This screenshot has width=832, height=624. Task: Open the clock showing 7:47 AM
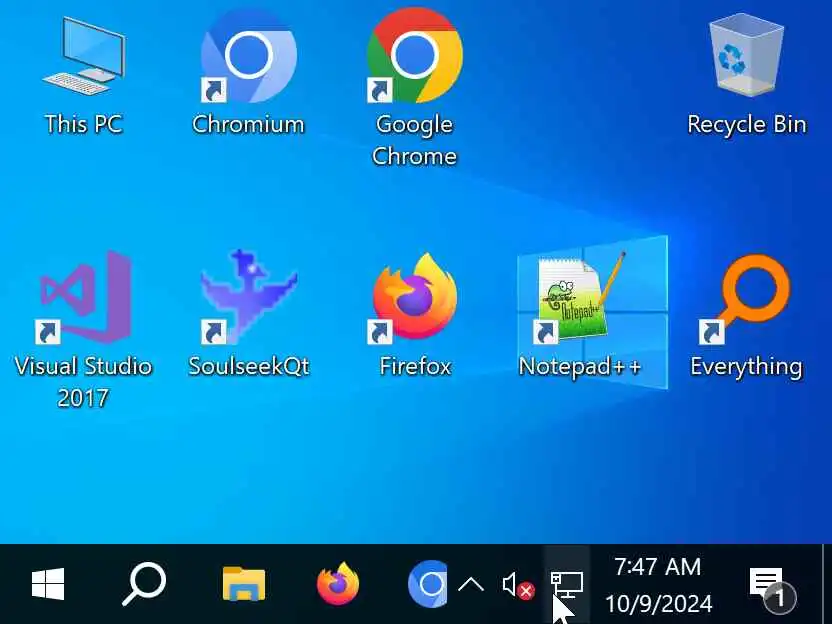click(658, 585)
